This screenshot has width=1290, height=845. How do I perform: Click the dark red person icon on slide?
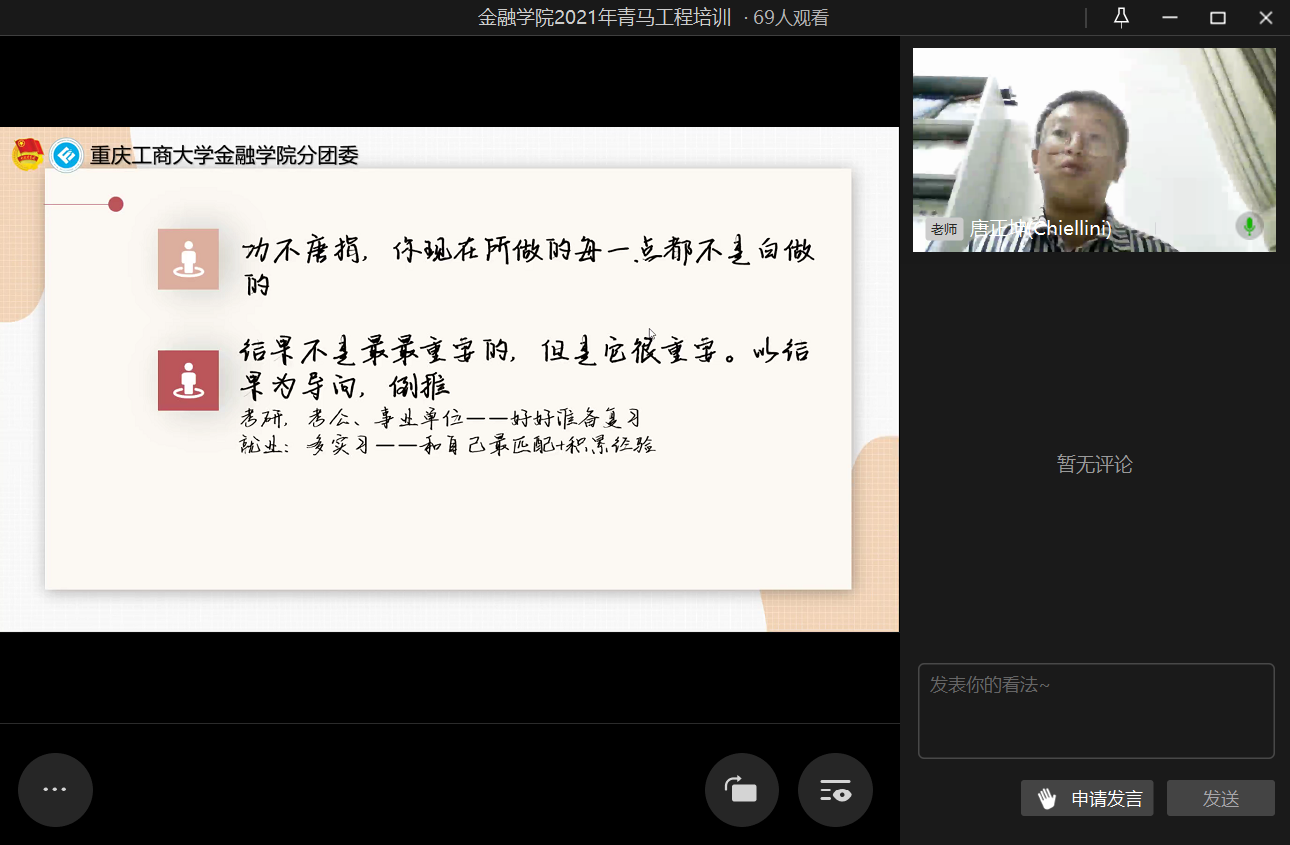click(188, 380)
